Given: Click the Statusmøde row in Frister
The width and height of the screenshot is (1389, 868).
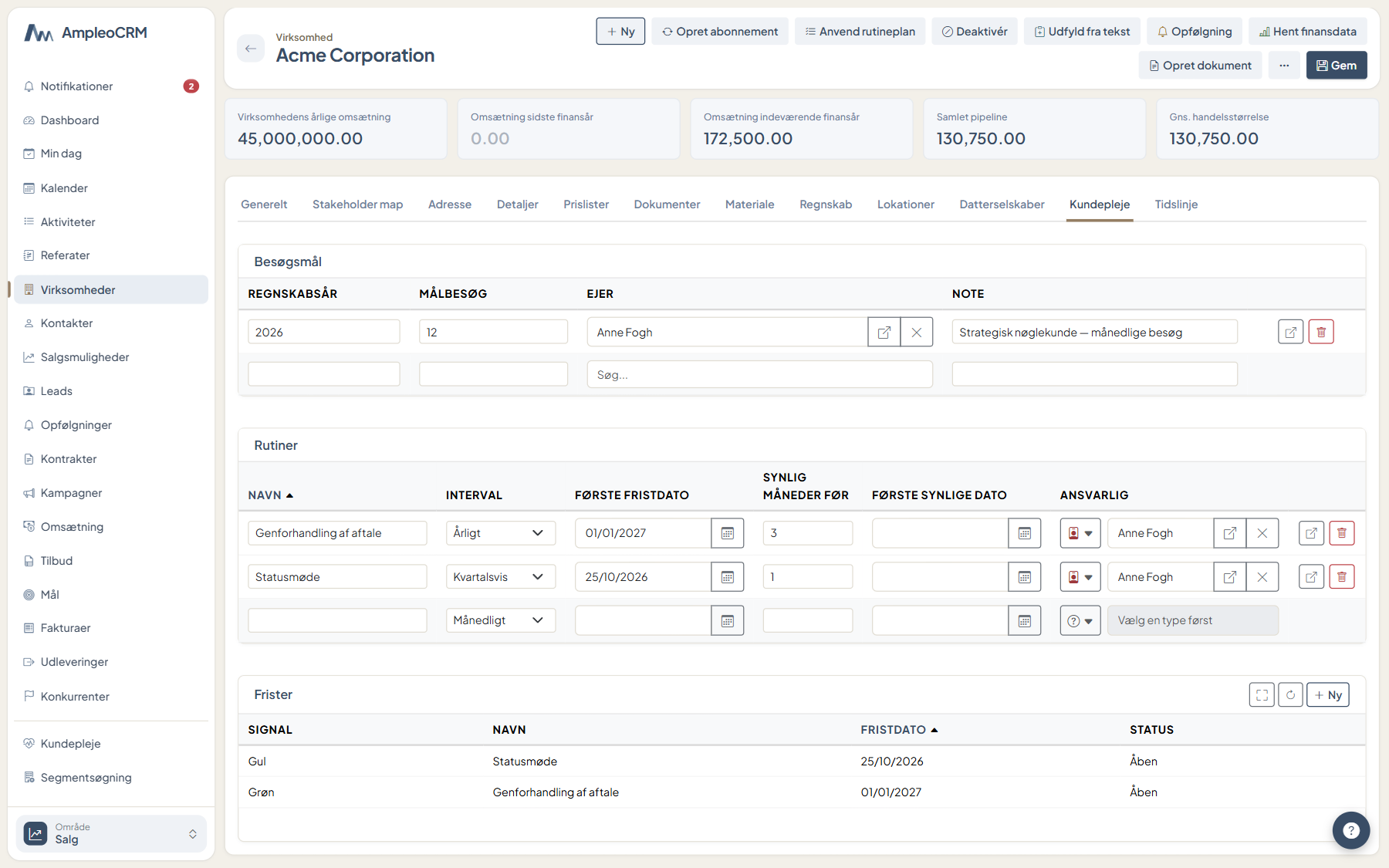Looking at the screenshot, I should click(802, 762).
